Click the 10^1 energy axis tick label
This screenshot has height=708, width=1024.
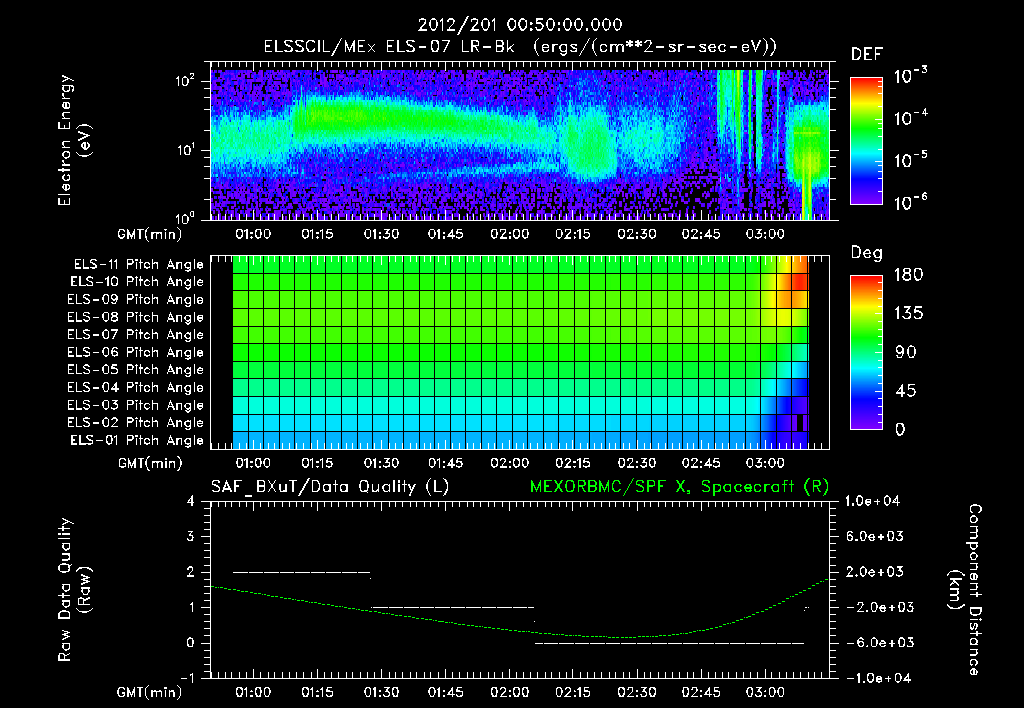click(186, 150)
